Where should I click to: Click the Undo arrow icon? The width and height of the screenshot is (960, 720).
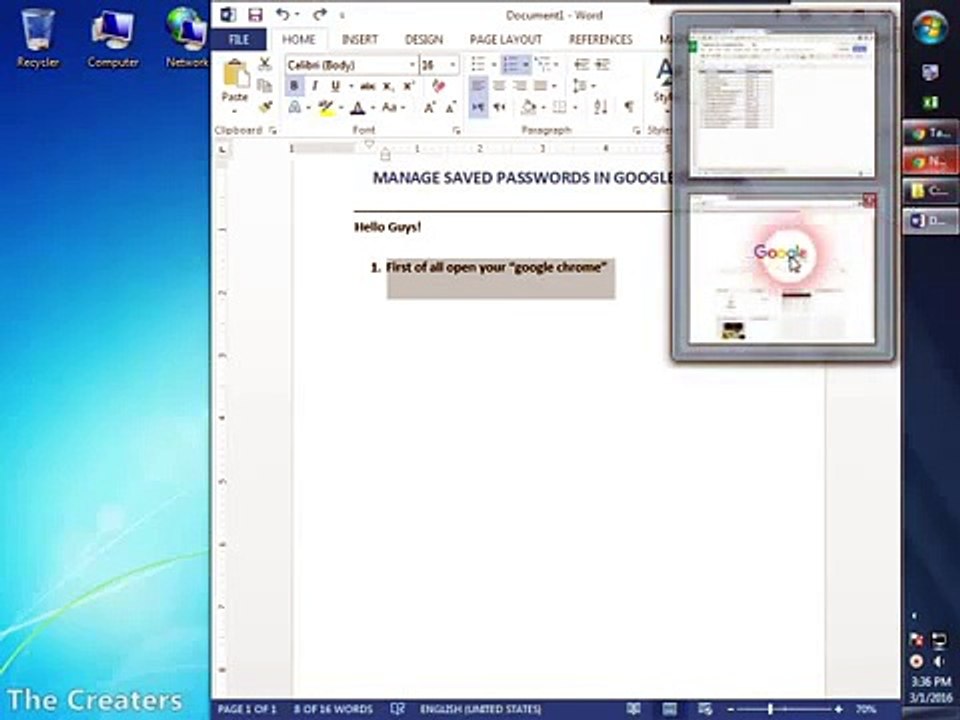pos(282,14)
